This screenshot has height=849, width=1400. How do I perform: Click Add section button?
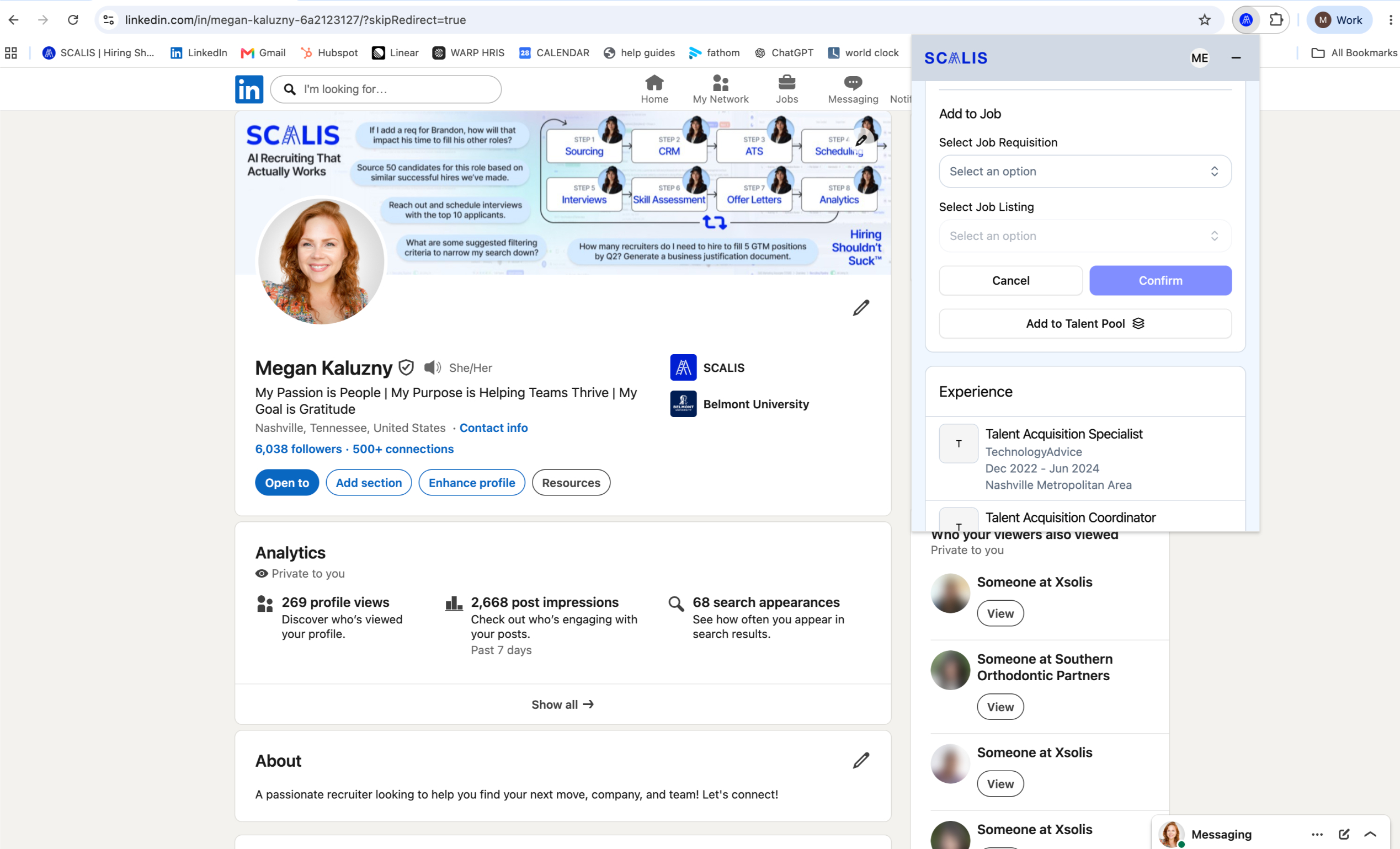pyautogui.click(x=369, y=483)
